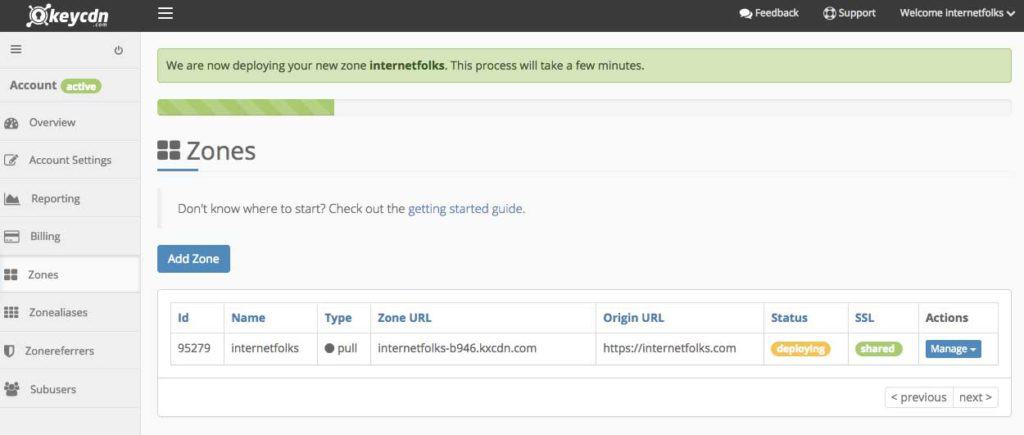Click the Add Zone button
The height and width of the screenshot is (435, 1024).
tap(194, 259)
